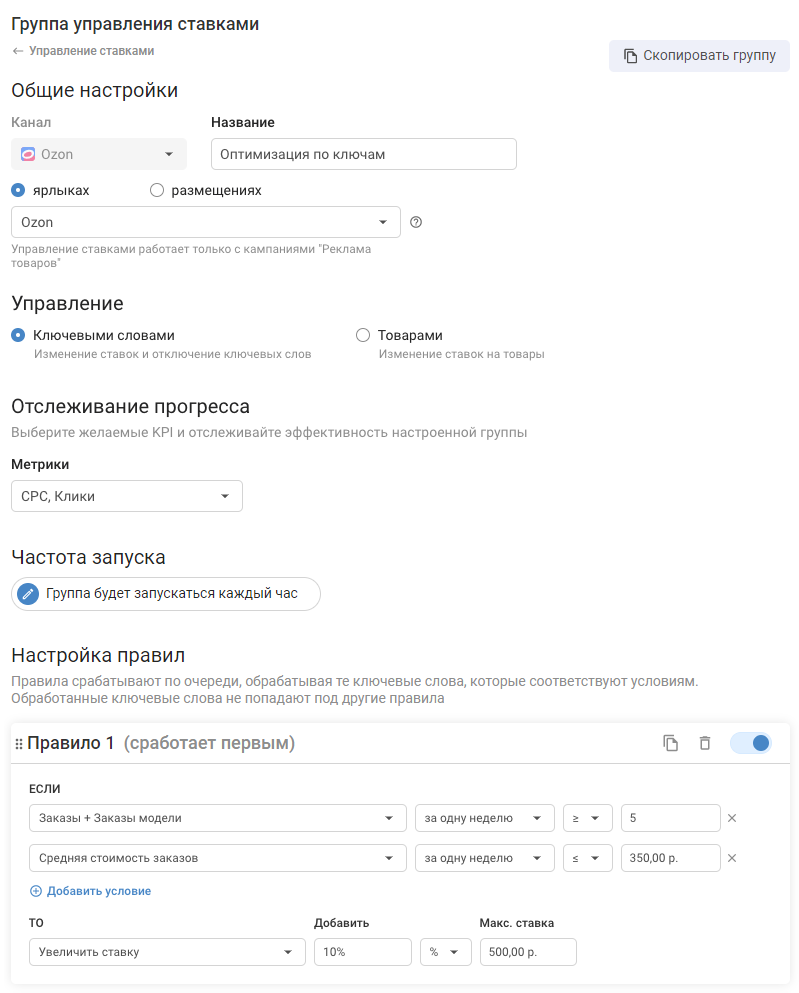Remove the Заказы condition with its × icon
Viewport: 799px width, 993px height.
coord(732,817)
